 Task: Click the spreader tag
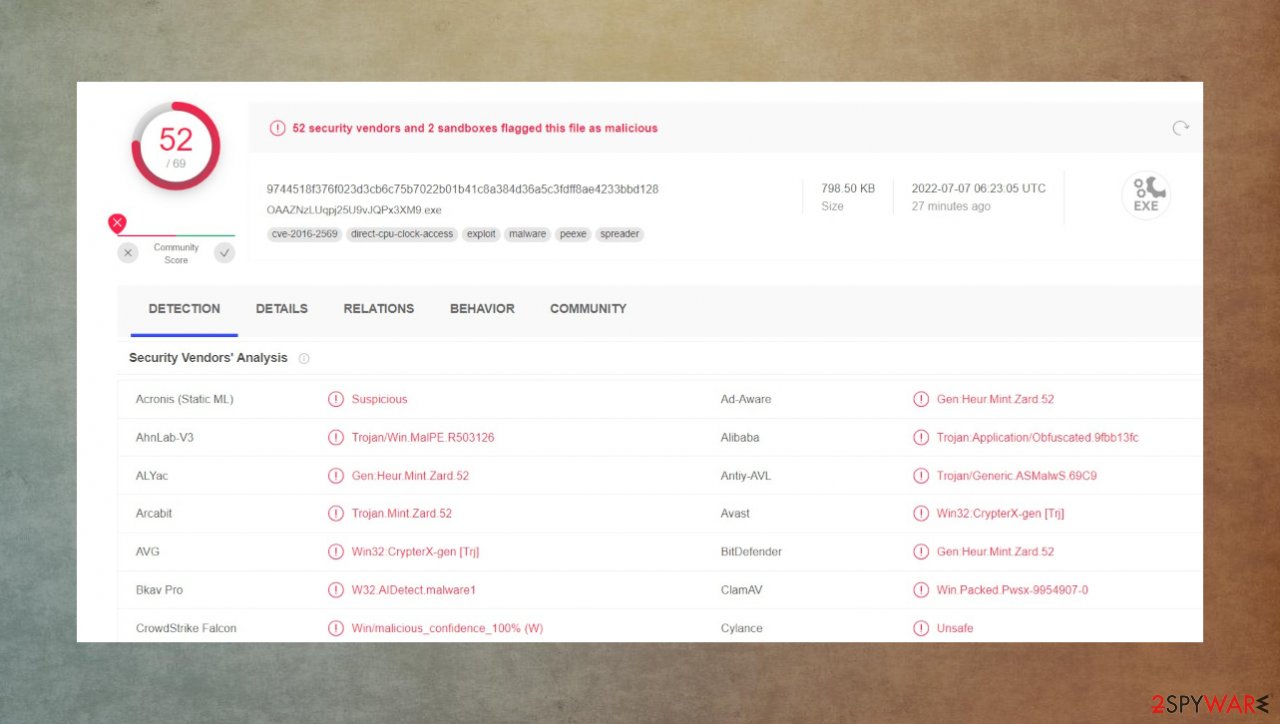click(619, 234)
